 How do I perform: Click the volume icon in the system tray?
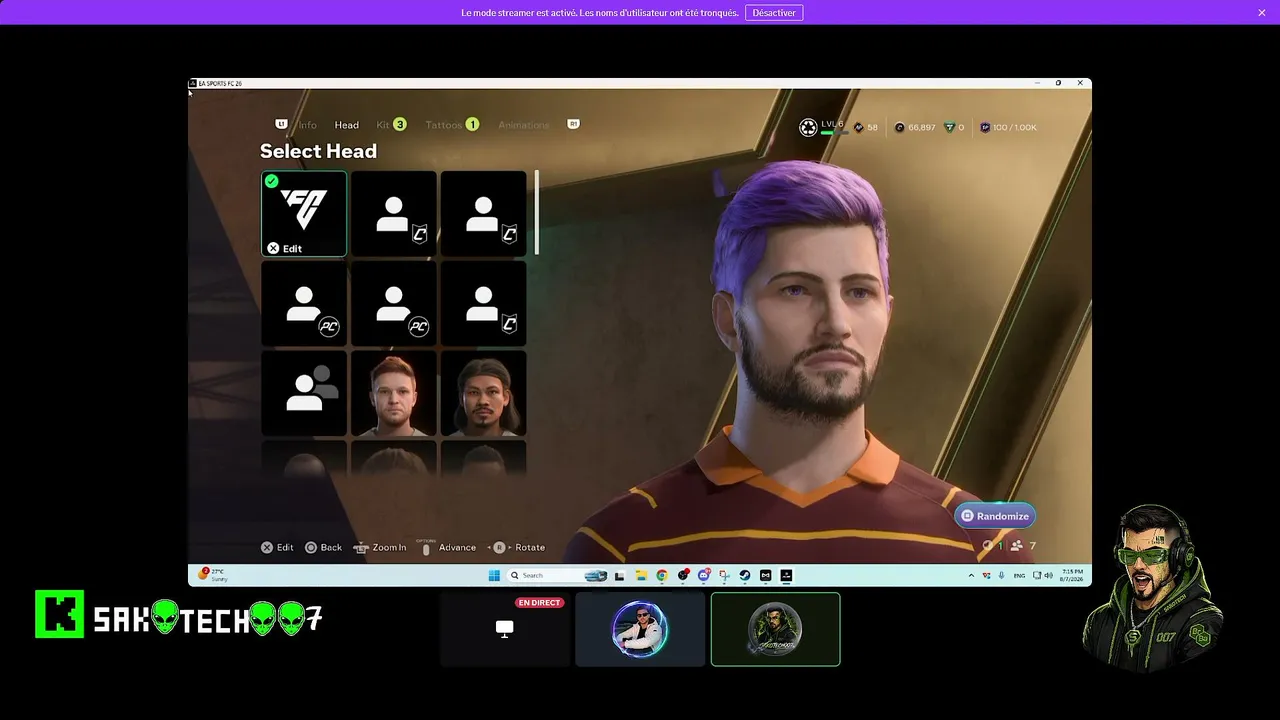pyautogui.click(x=1048, y=576)
